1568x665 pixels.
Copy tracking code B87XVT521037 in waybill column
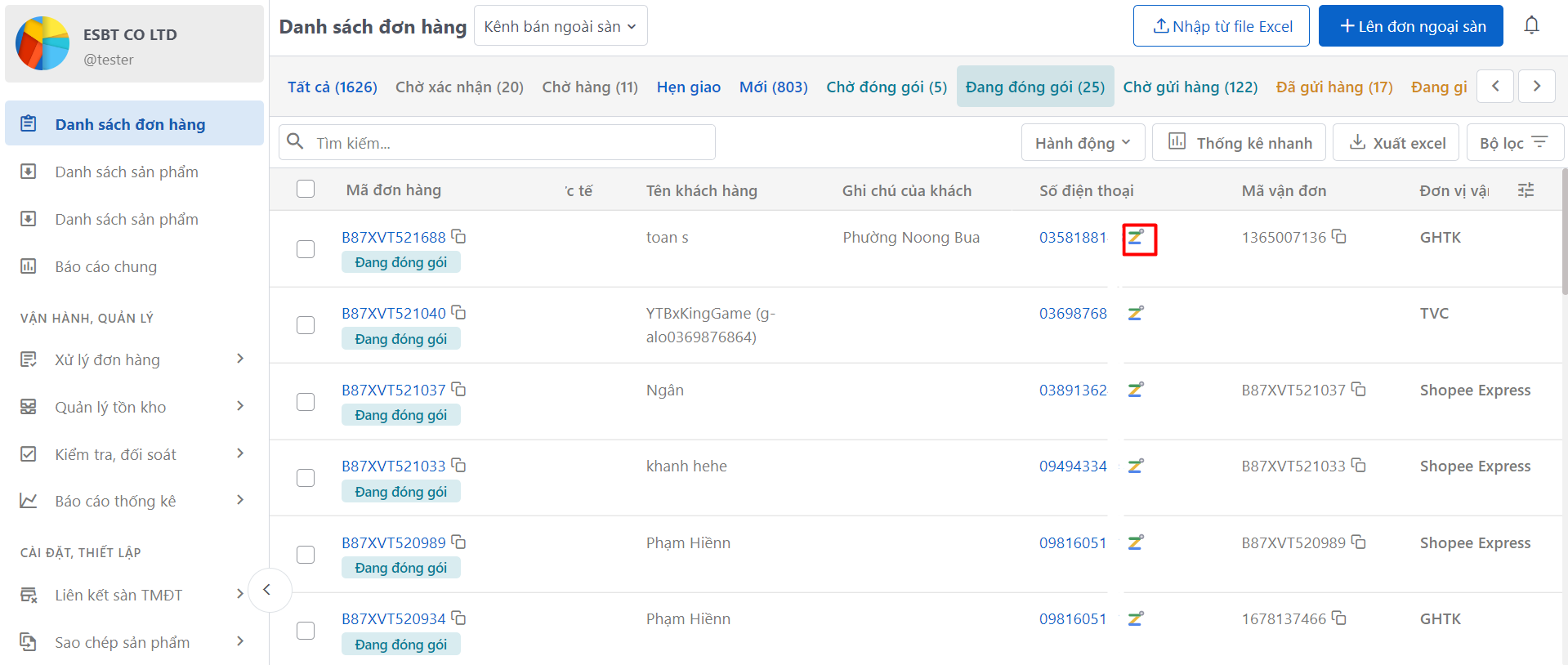pyautogui.click(x=1359, y=389)
